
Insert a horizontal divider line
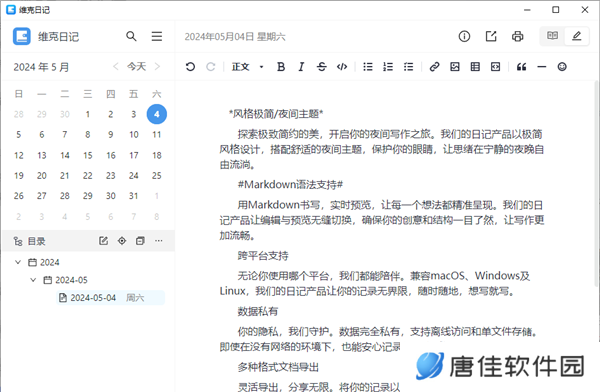click(x=541, y=67)
